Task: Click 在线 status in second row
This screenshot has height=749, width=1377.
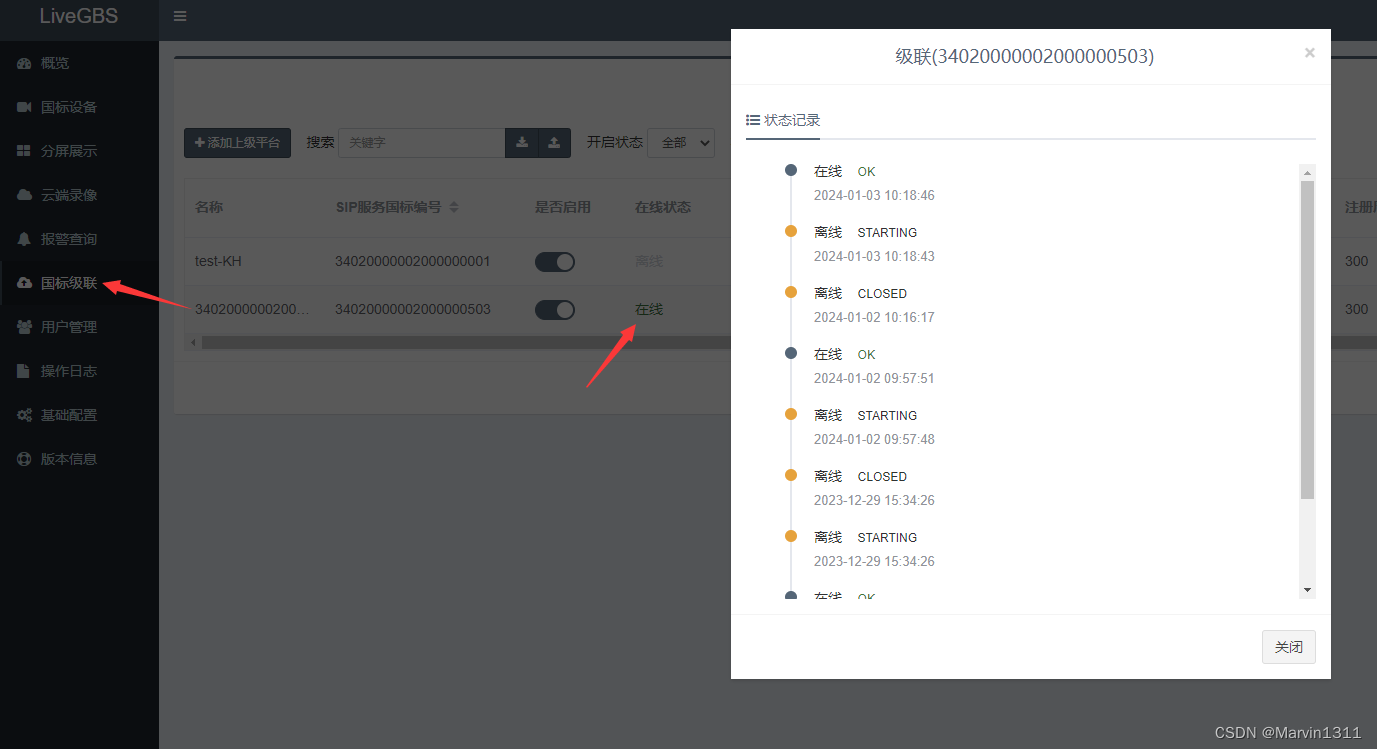Action: (649, 309)
